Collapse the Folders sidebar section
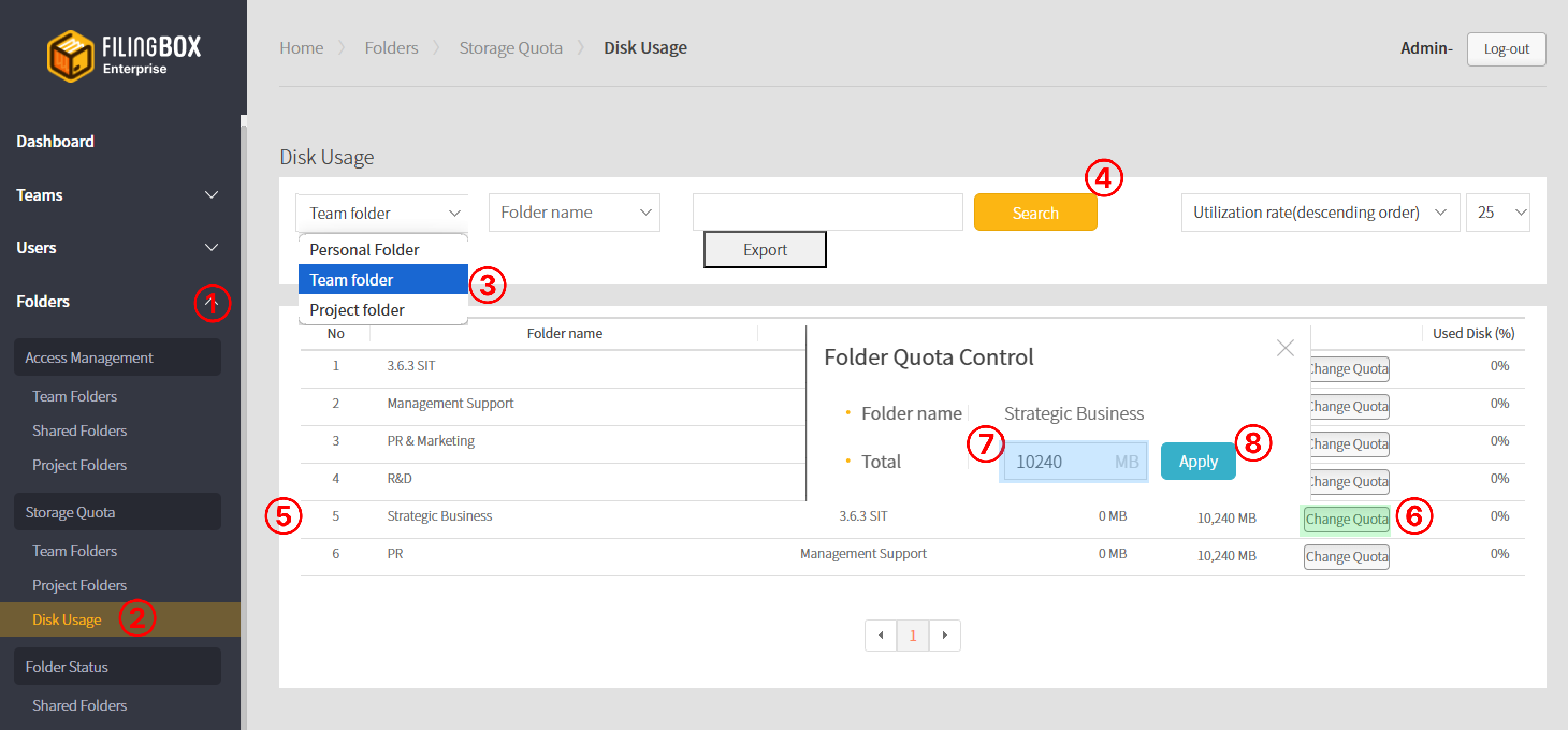1568x730 pixels. click(210, 301)
